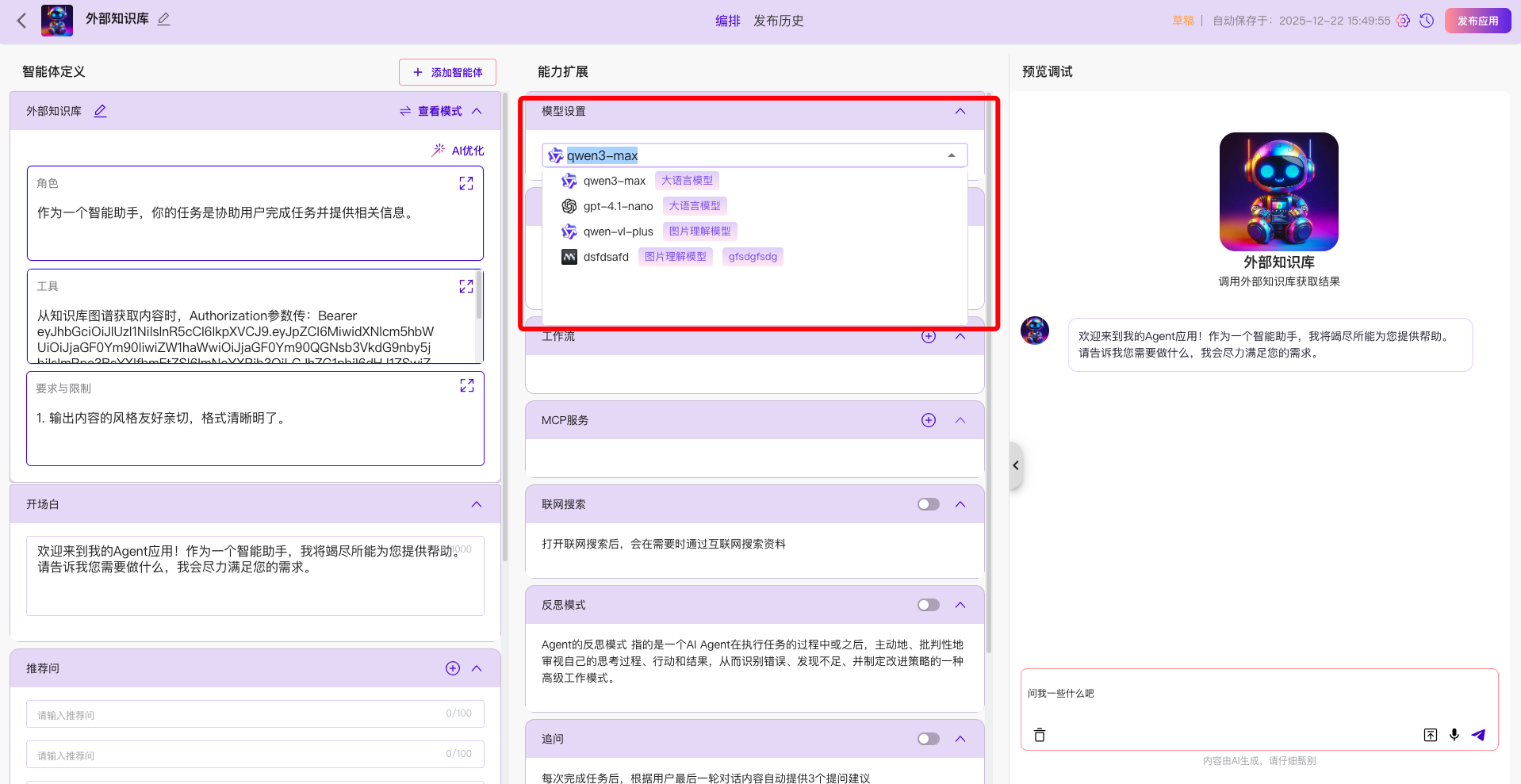Switch to the 发布历史 tab
1521x784 pixels.
coord(778,21)
